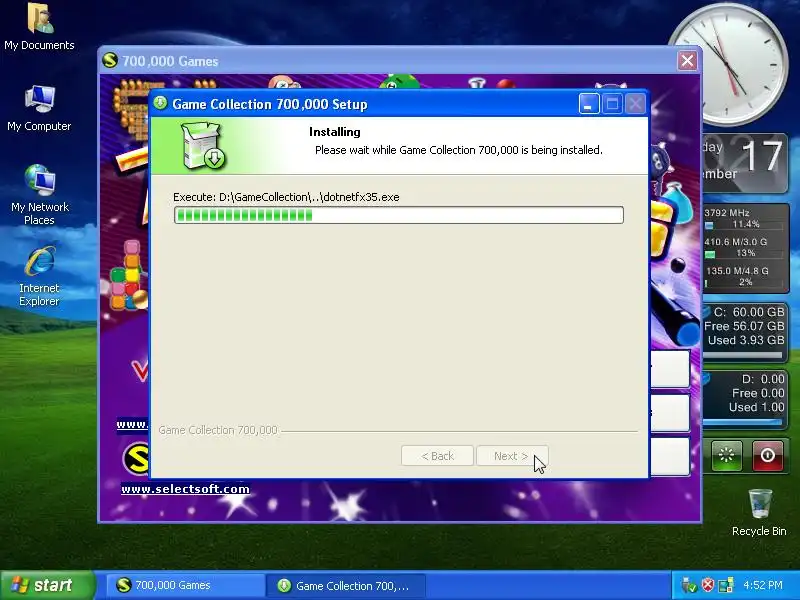Click the Game Collection 700,000 footer label

(218, 430)
